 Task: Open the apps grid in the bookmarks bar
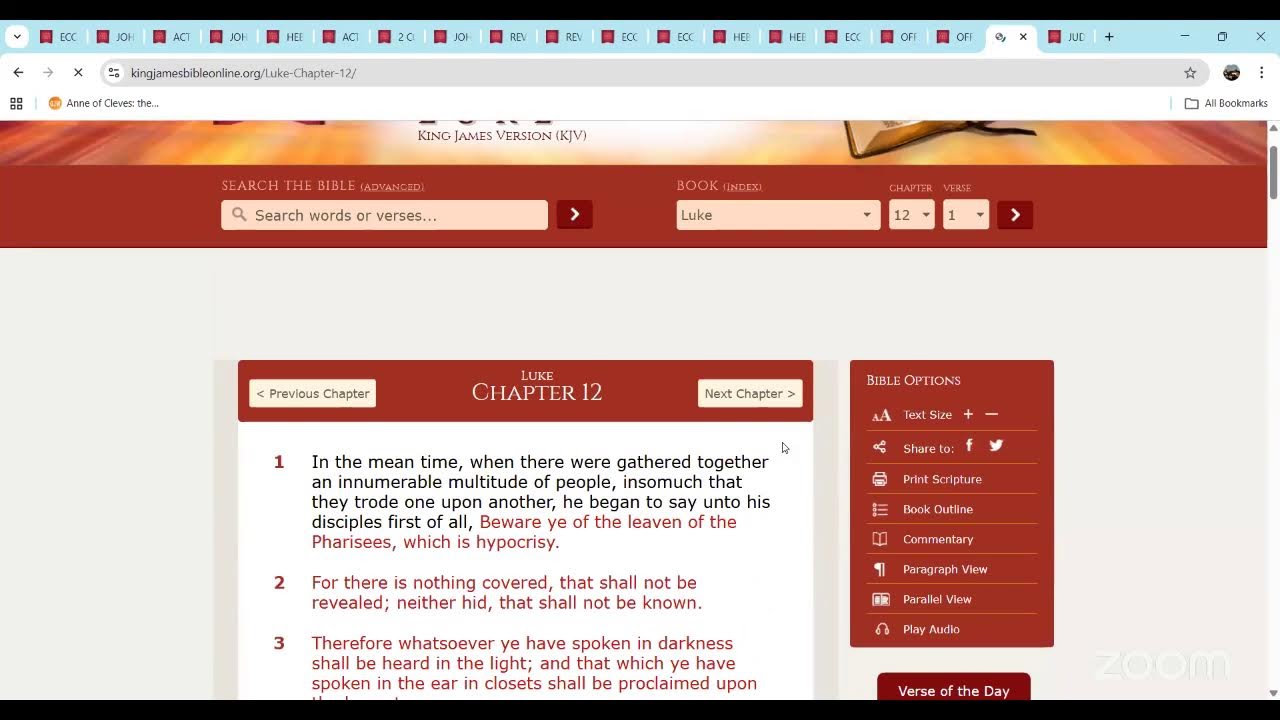point(16,103)
